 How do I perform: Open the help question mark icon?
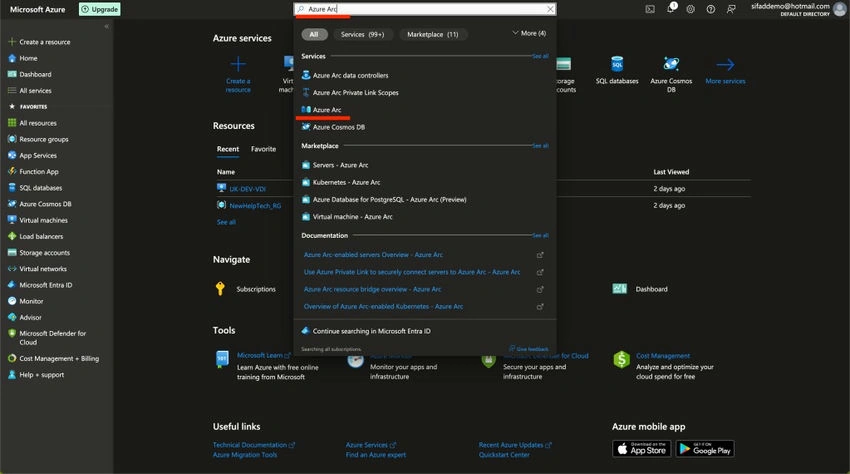click(x=710, y=9)
